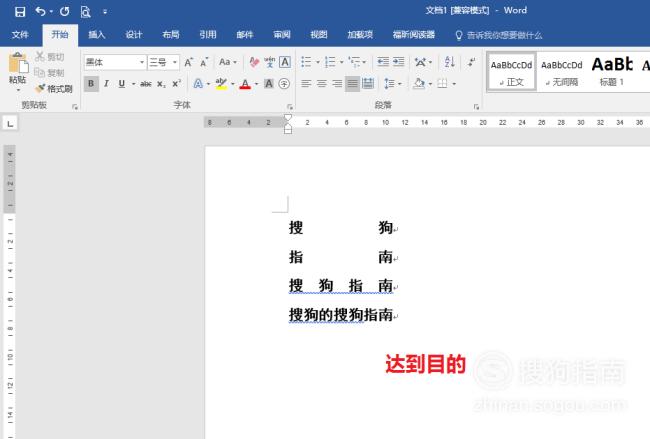Clear all formatting with the eraser icon
Viewport: 650px width, 439px height.
tap(254, 62)
